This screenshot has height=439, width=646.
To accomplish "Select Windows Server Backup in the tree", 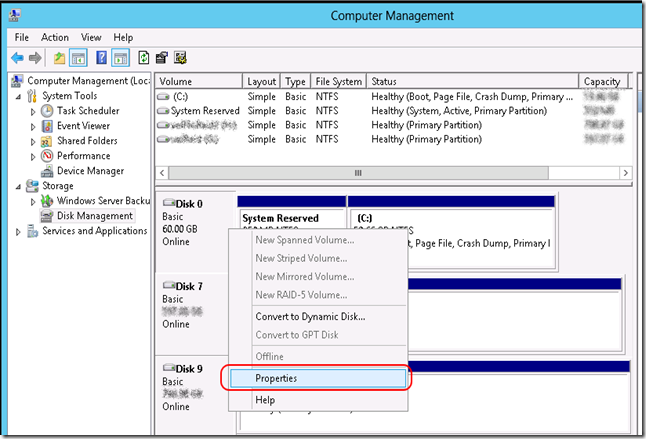I will coord(103,201).
